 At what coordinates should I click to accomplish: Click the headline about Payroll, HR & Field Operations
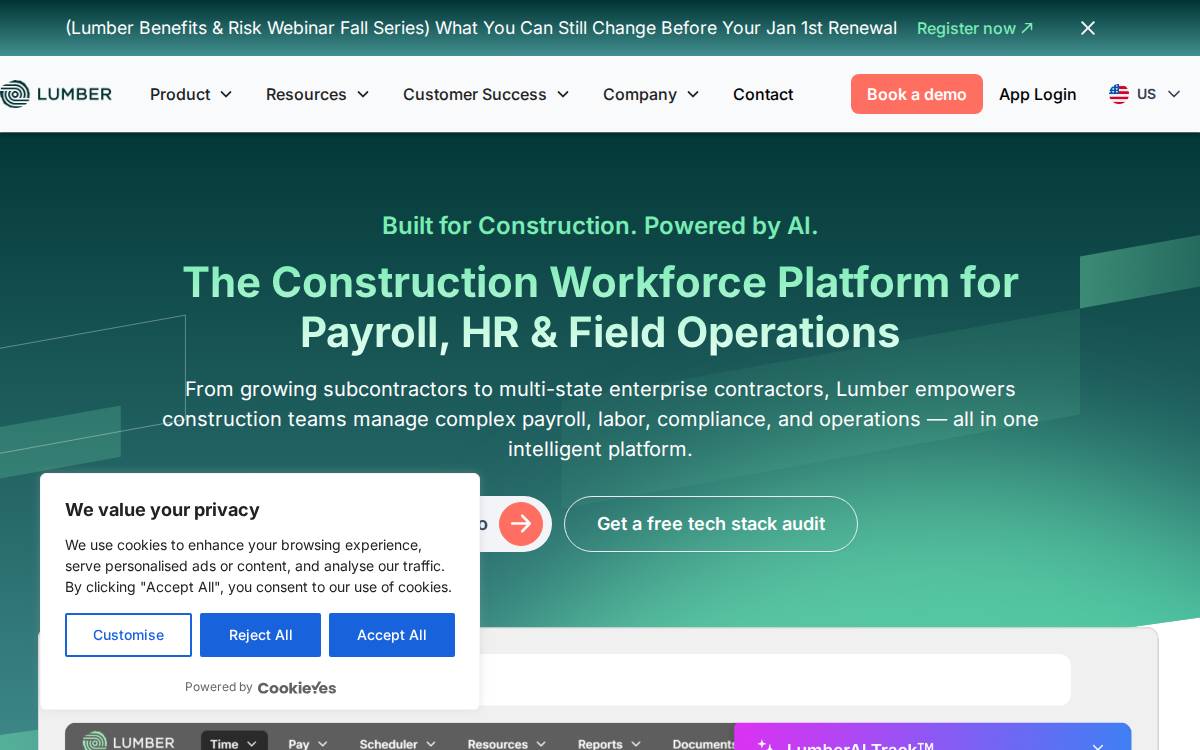(x=600, y=307)
